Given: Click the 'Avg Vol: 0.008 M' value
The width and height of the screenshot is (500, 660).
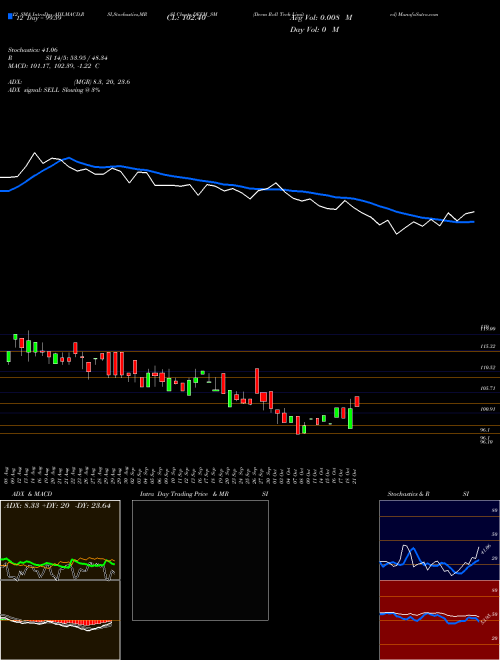Looking at the screenshot, I should (x=321, y=18).
